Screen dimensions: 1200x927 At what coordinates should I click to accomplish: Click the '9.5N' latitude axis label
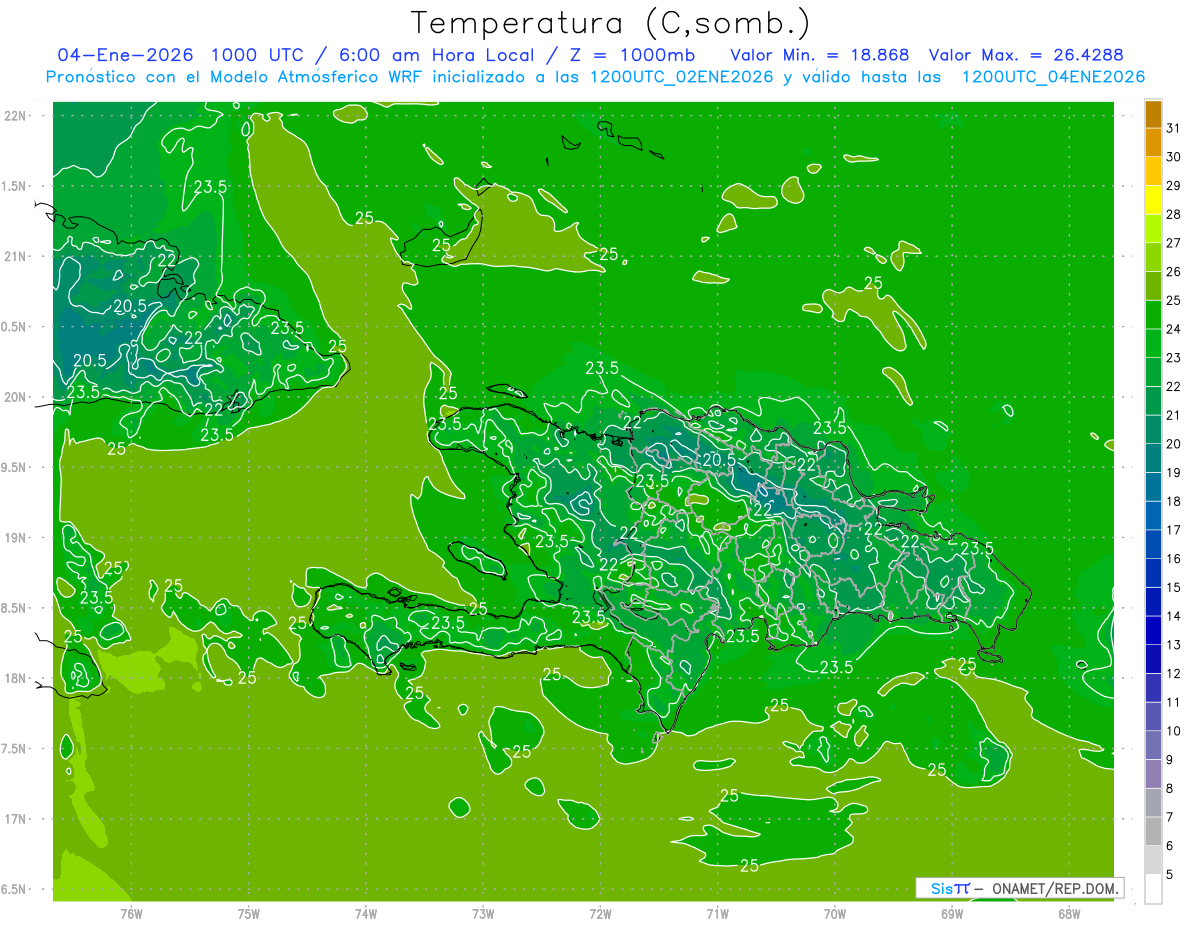pos(15,467)
